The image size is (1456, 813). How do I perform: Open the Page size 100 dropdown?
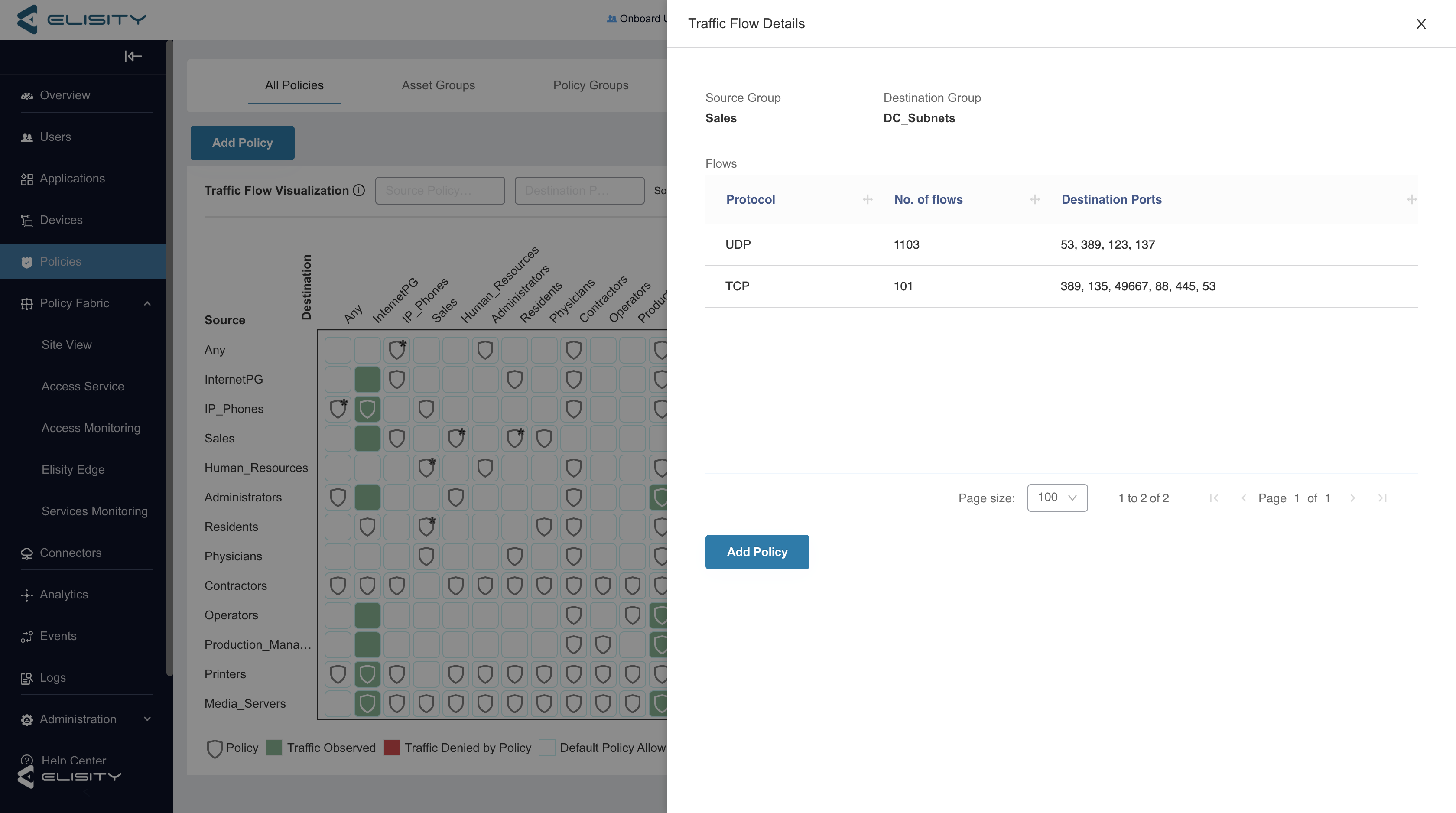pos(1057,498)
